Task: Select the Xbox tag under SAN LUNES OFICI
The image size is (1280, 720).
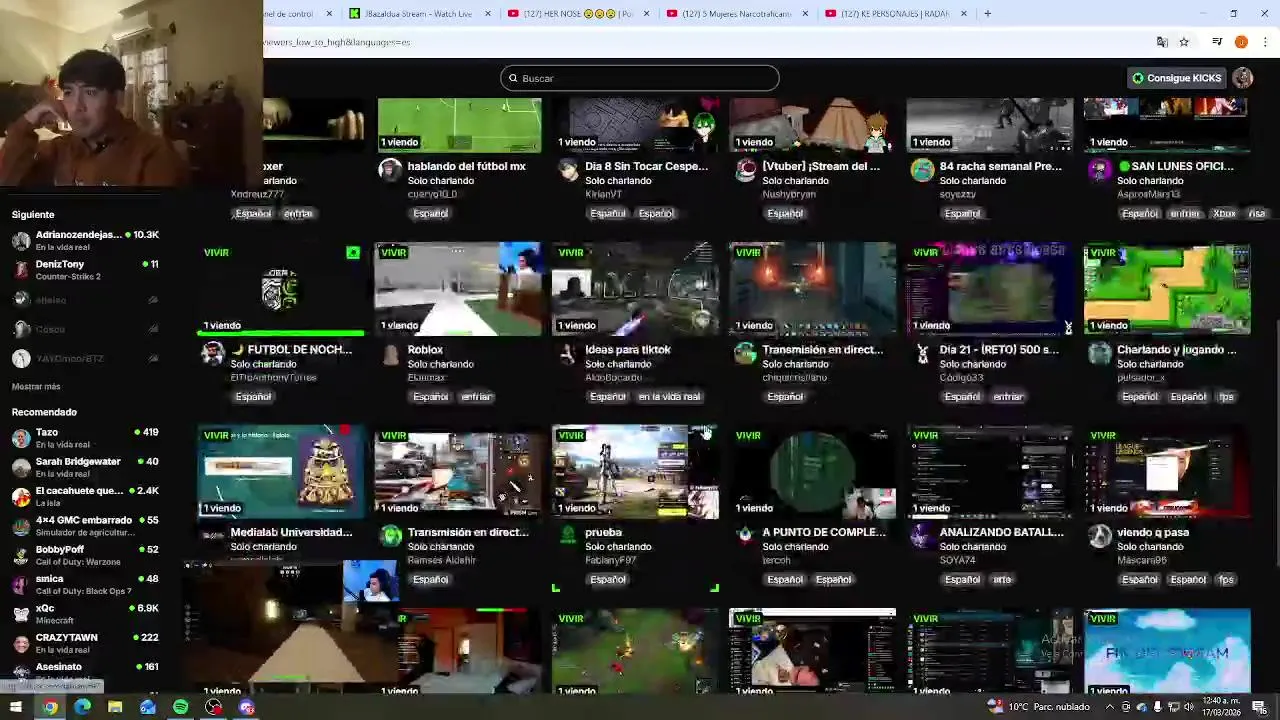Action: point(1224,213)
